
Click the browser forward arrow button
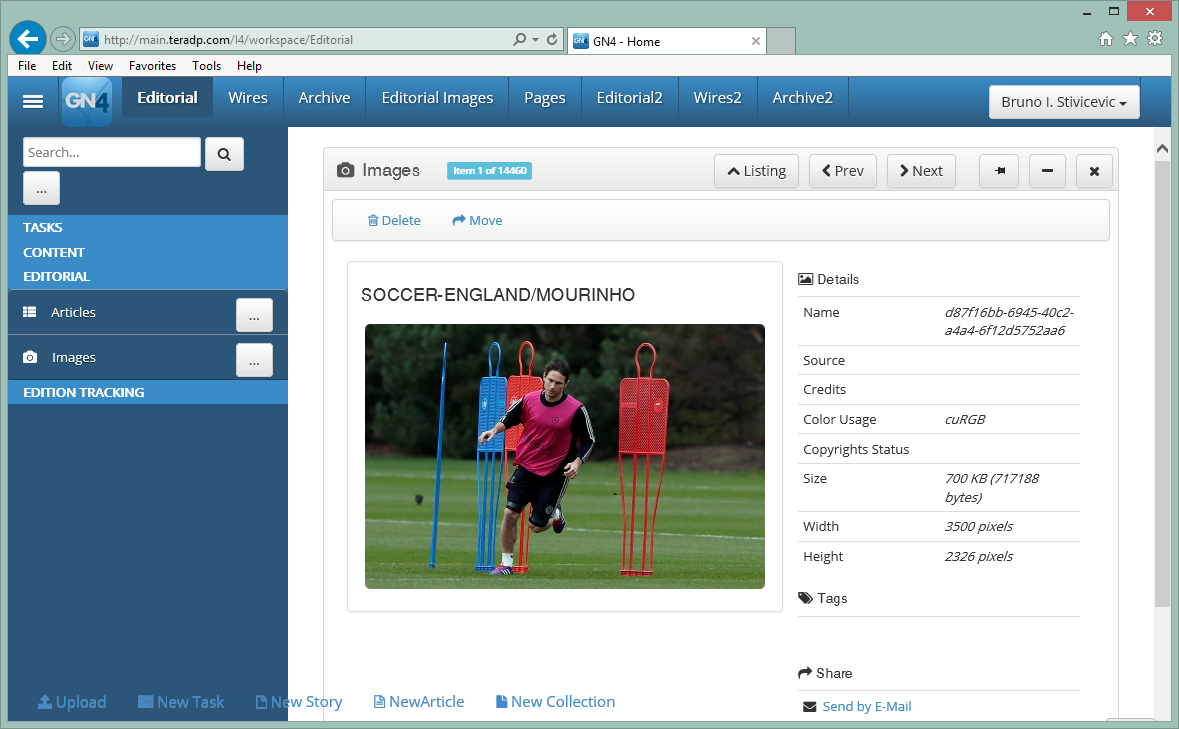pos(63,39)
